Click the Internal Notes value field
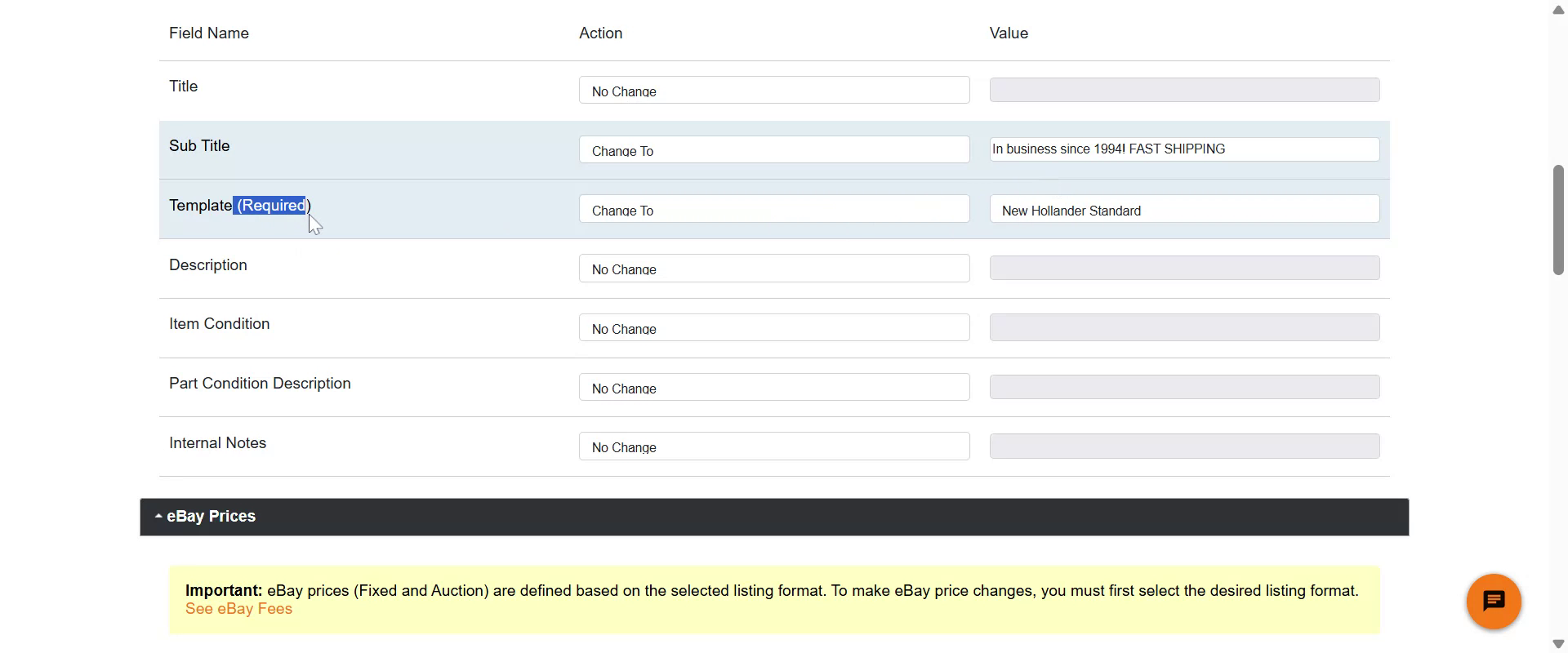This screenshot has width=1568, height=653. click(1184, 446)
